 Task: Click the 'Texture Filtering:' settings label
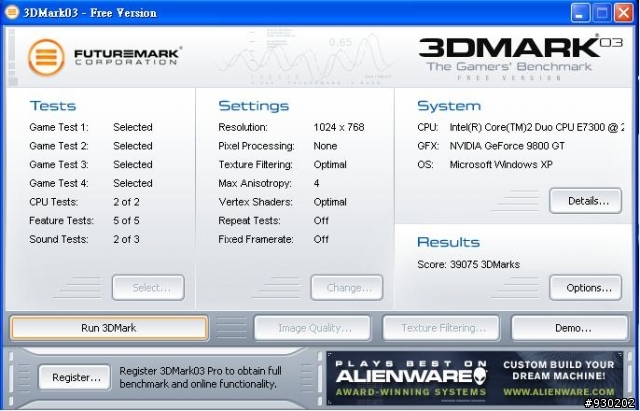click(256, 164)
